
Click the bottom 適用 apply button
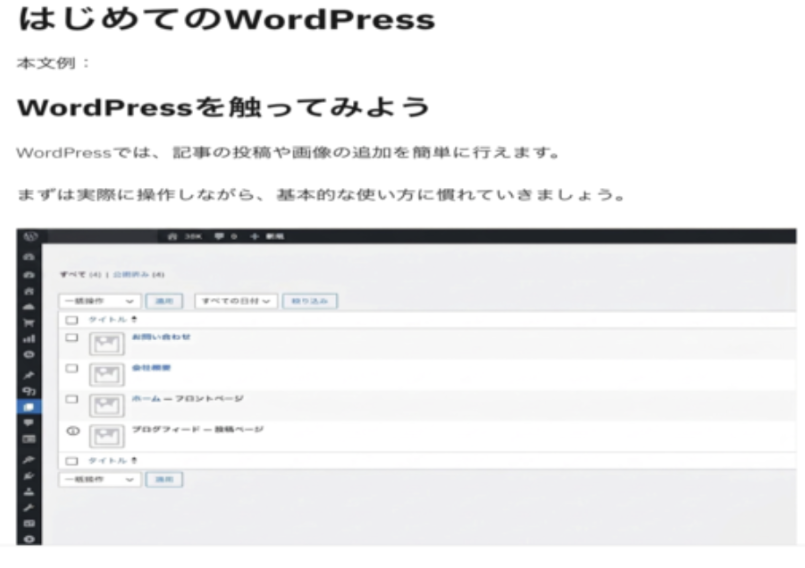tap(164, 480)
